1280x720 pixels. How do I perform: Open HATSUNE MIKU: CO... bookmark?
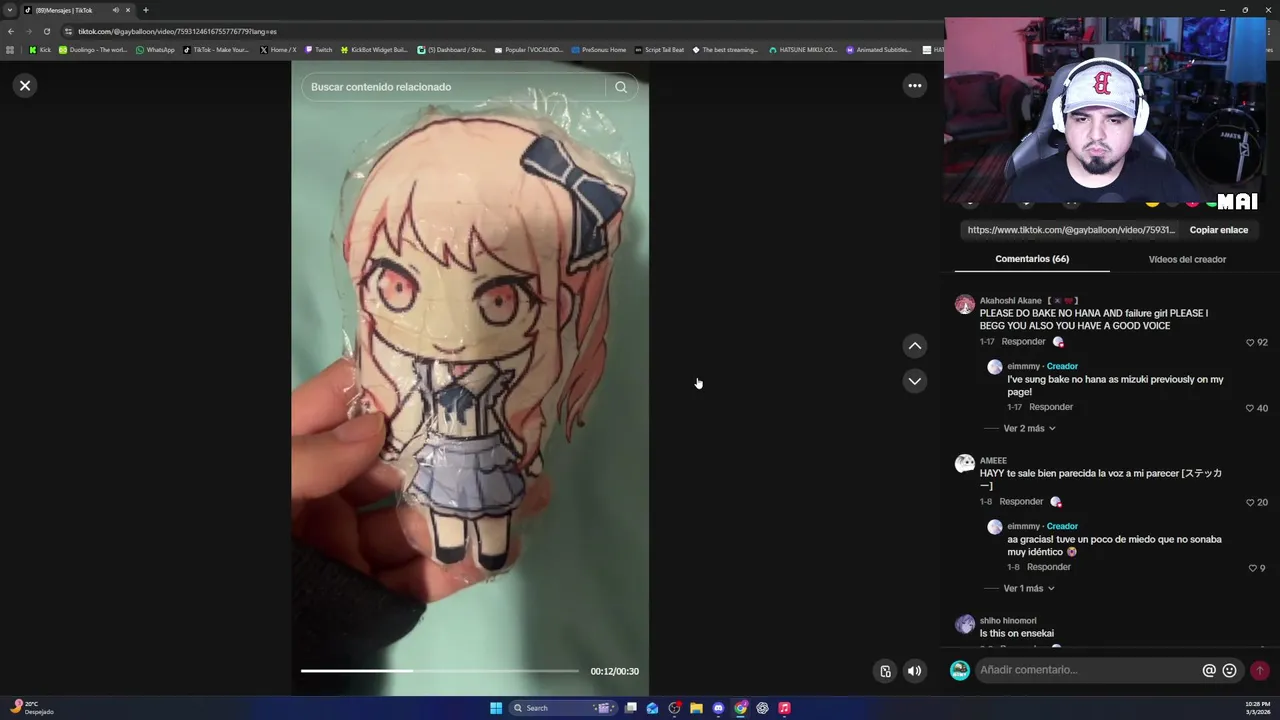coord(802,50)
